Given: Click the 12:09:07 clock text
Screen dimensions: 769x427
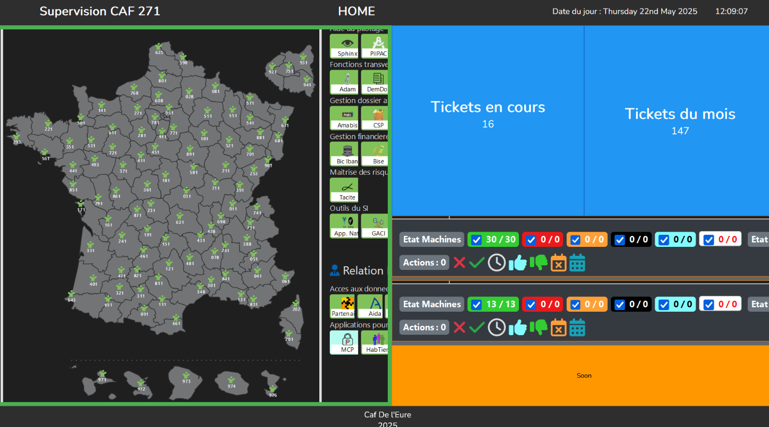Looking at the screenshot, I should [x=731, y=11].
